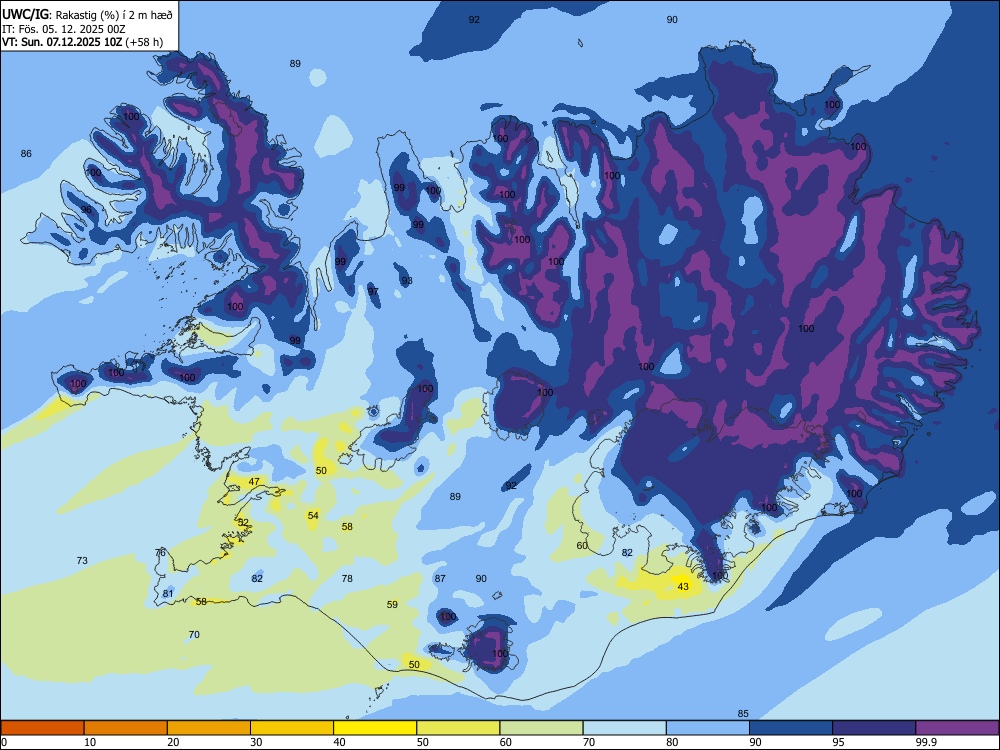Click the humidity value 85 above the legend
This screenshot has height=750, width=1000.
pos(743,714)
